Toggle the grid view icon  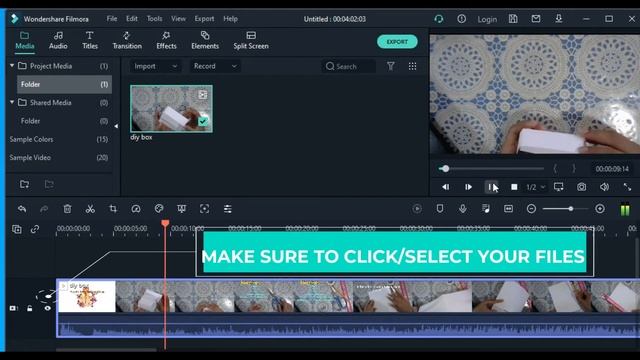412,66
